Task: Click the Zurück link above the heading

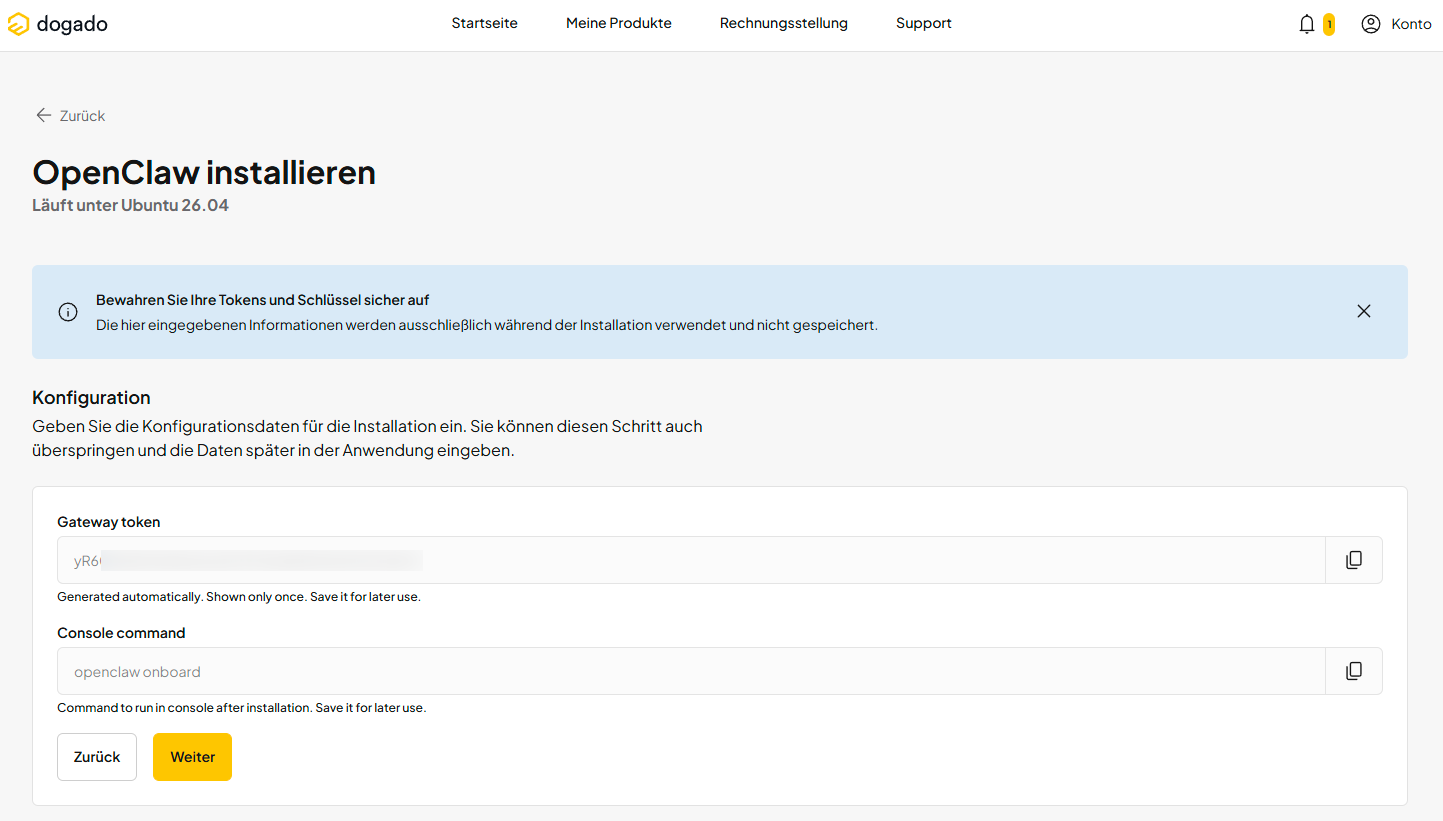Action: 82,116
